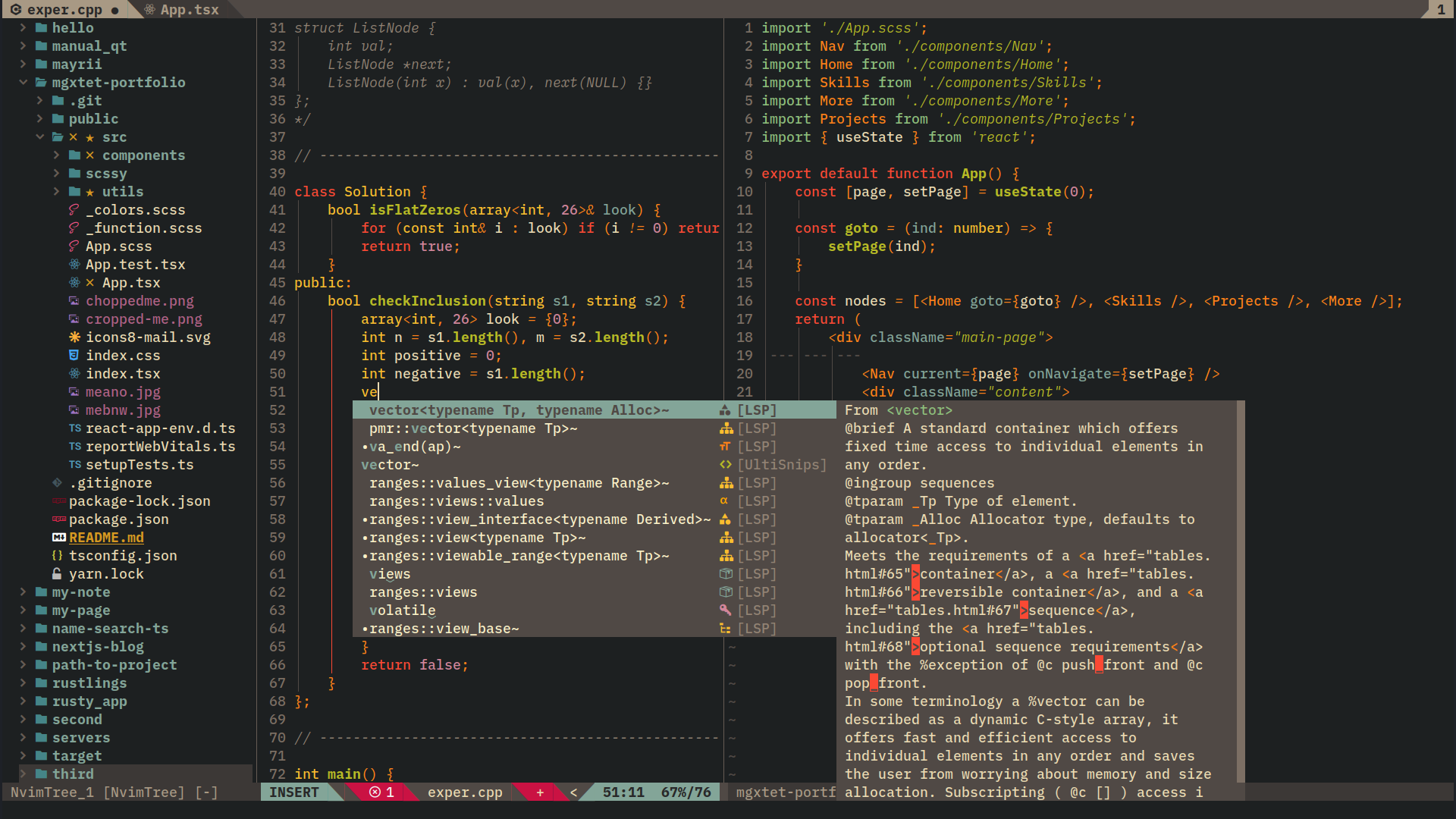Expand the components folder
1456x819 pixels.
[x=56, y=155]
